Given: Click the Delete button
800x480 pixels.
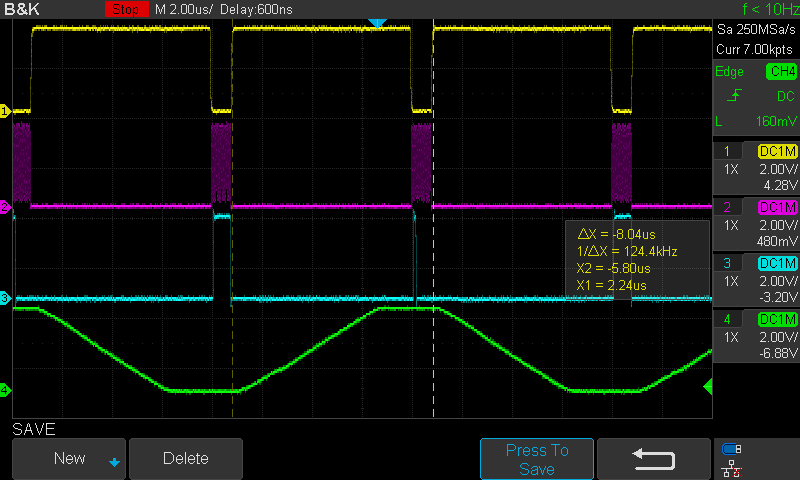Looking at the screenshot, I should (x=186, y=458).
